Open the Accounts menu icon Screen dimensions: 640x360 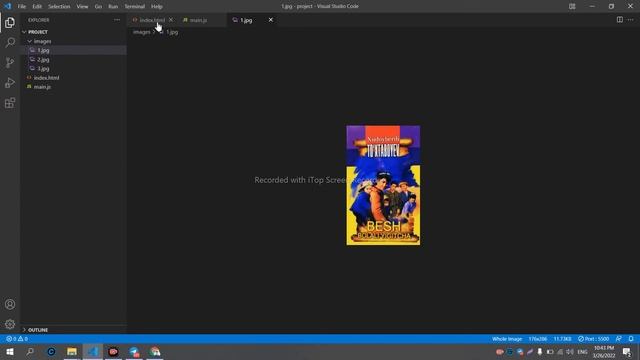10,304
